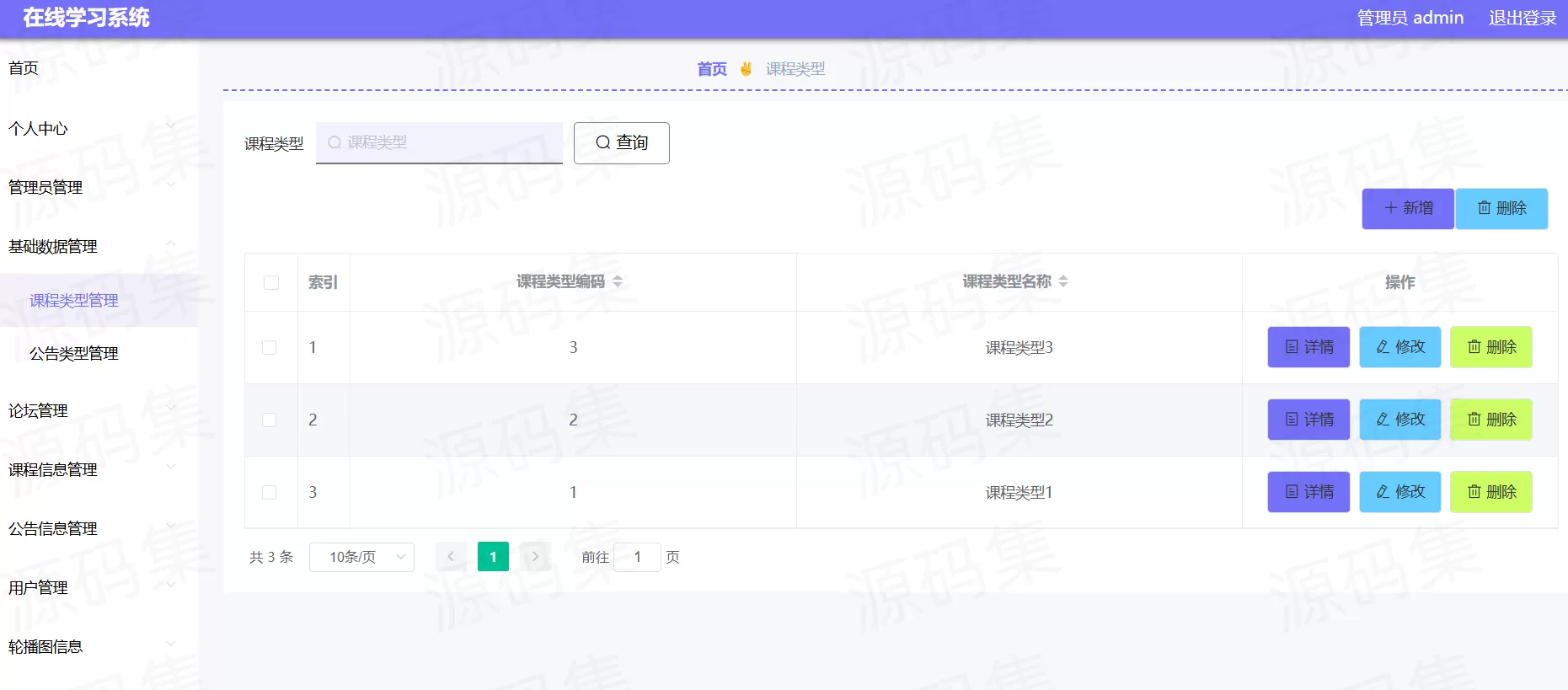
Task: Select page 1 in pagination
Action: coord(493,557)
